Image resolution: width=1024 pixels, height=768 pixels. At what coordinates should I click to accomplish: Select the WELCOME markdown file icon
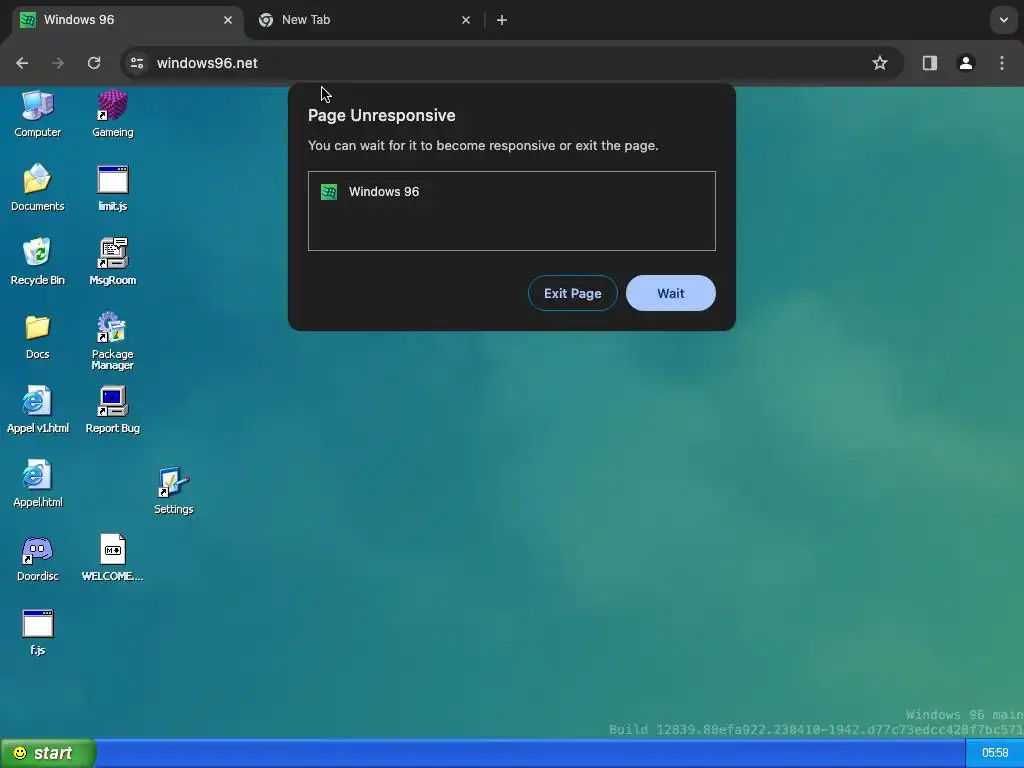(x=112, y=558)
